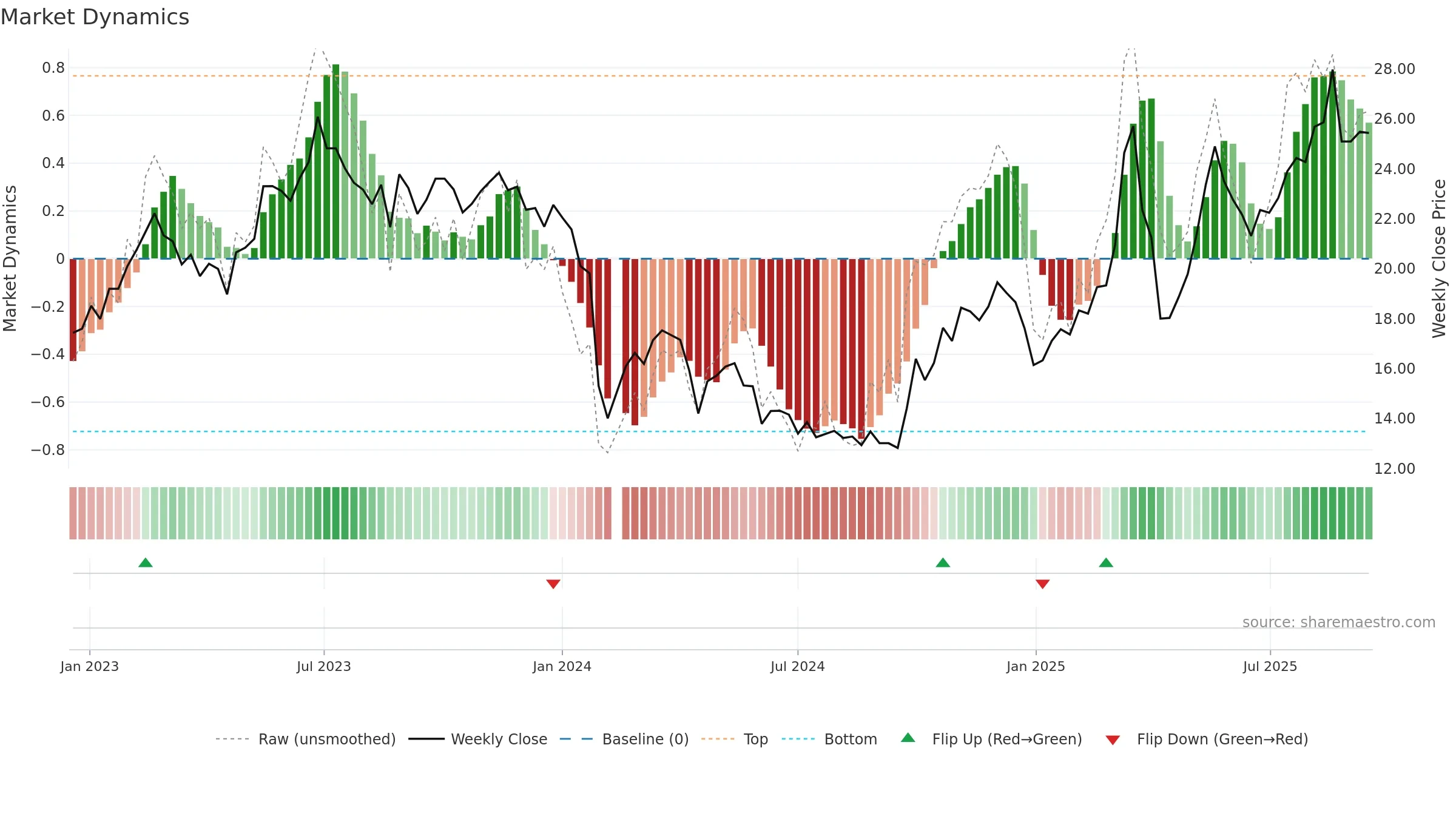Image resolution: width=1456 pixels, height=819 pixels.
Task: Click the 0.8 left axis tick label
Action: [53, 67]
